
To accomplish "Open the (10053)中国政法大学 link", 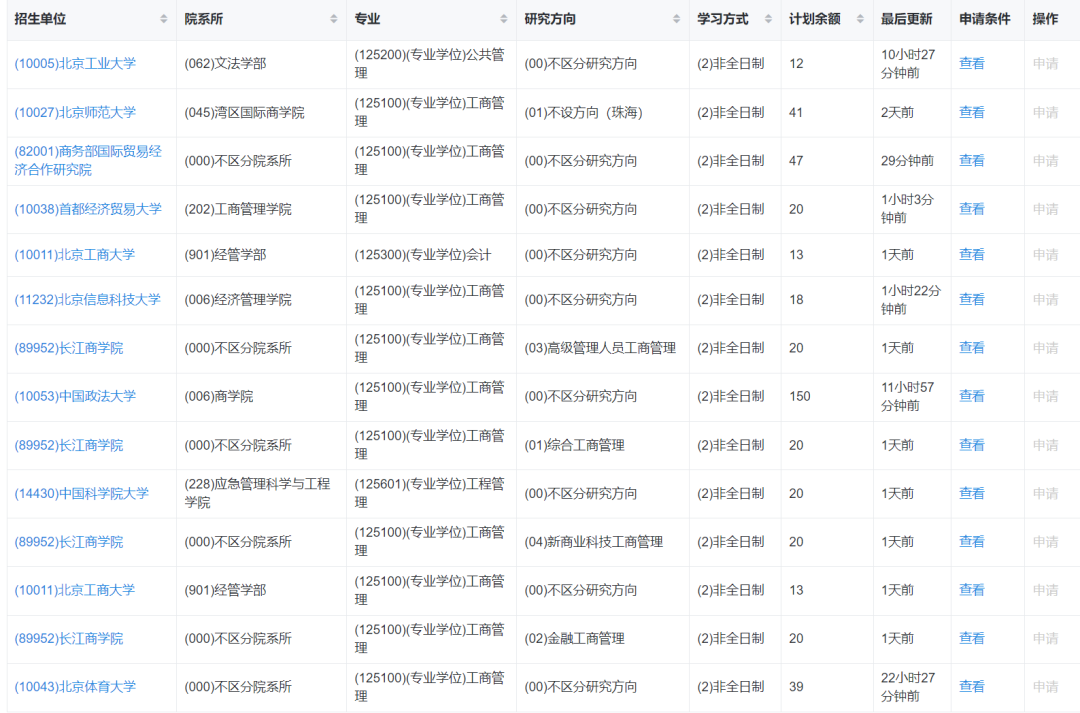I will pos(75,396).
